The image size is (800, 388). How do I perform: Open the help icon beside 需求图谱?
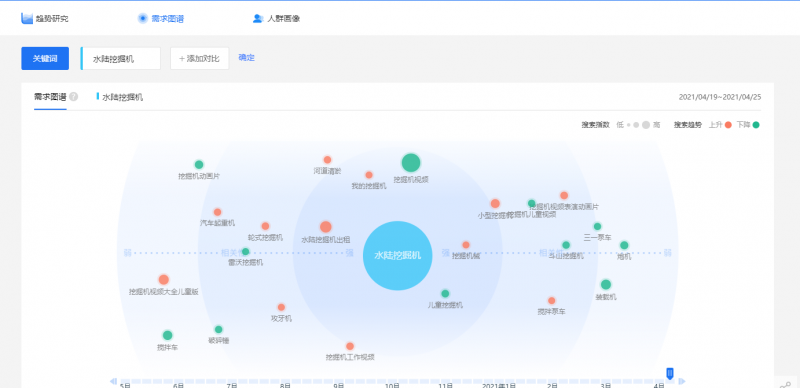pos(74,96)
